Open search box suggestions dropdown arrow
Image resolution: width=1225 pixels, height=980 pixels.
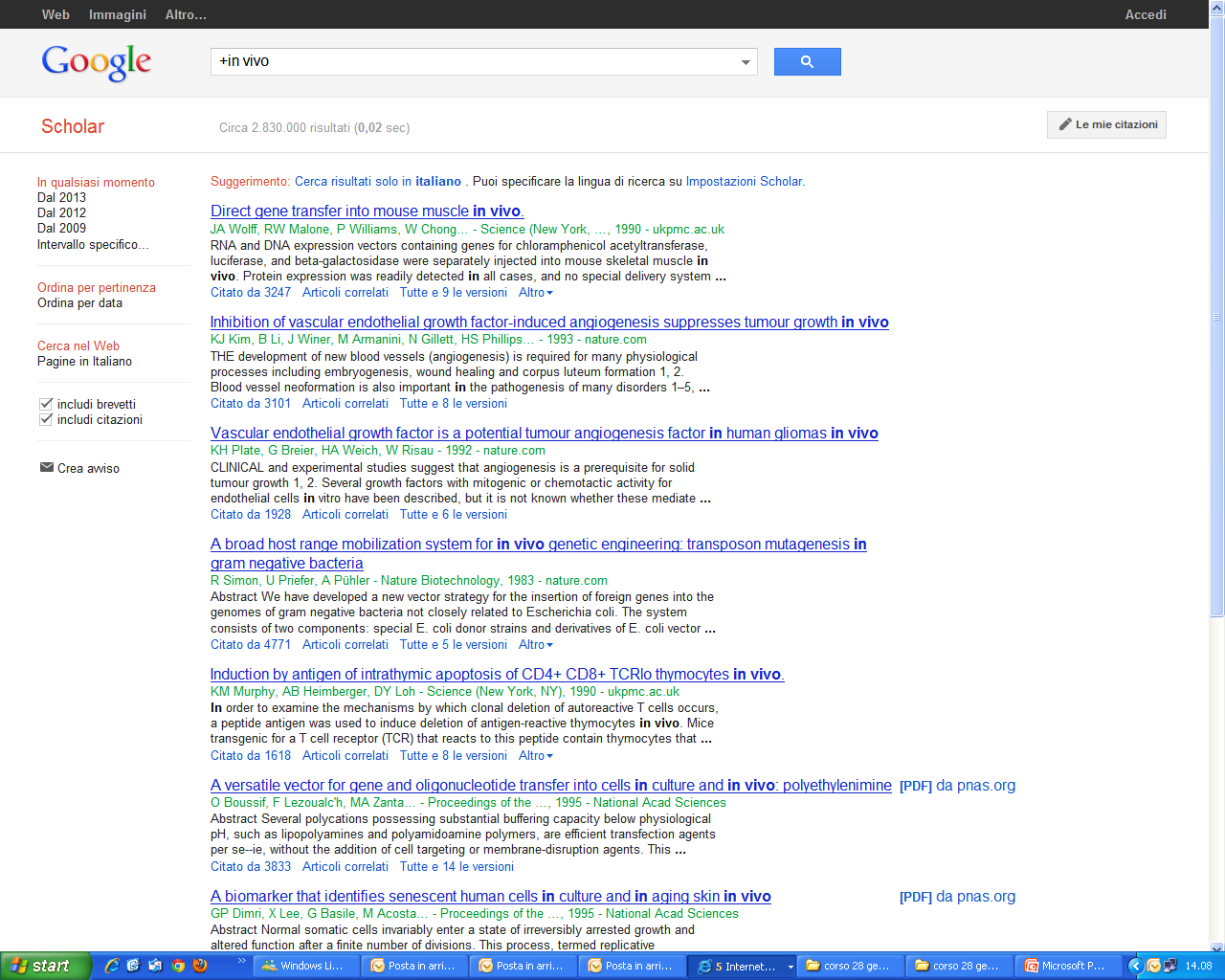746,62
